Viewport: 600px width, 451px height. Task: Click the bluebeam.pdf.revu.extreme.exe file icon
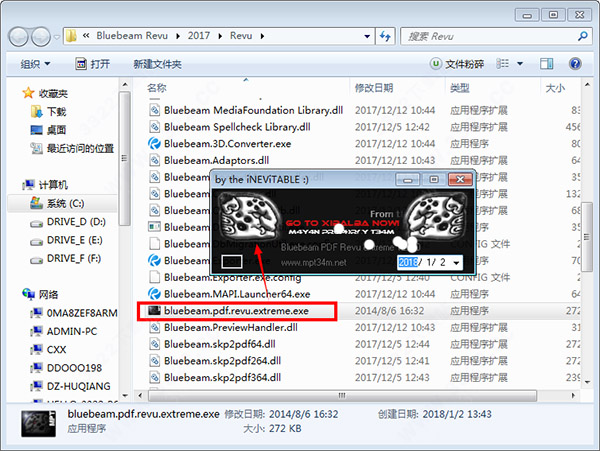(154, 311)
